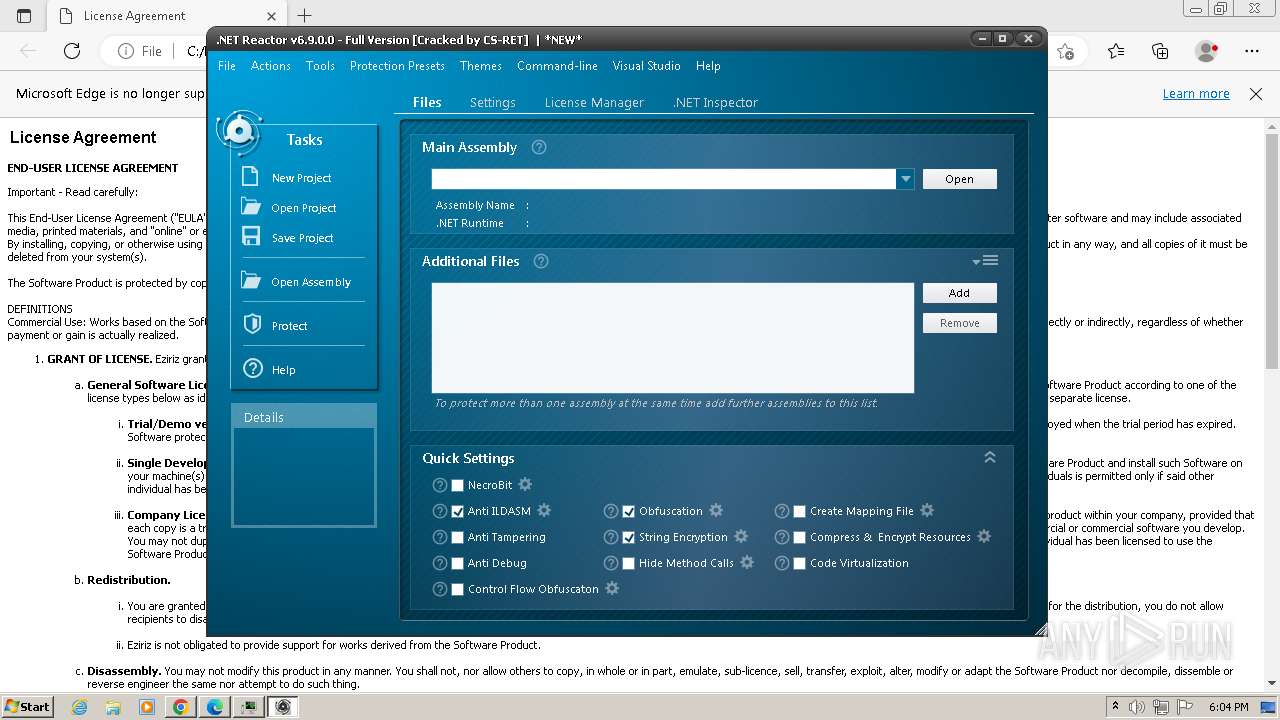Screen dimensions: 1280x720
Task: Click the Main Assembly path field
Action: tap(664, 179)
